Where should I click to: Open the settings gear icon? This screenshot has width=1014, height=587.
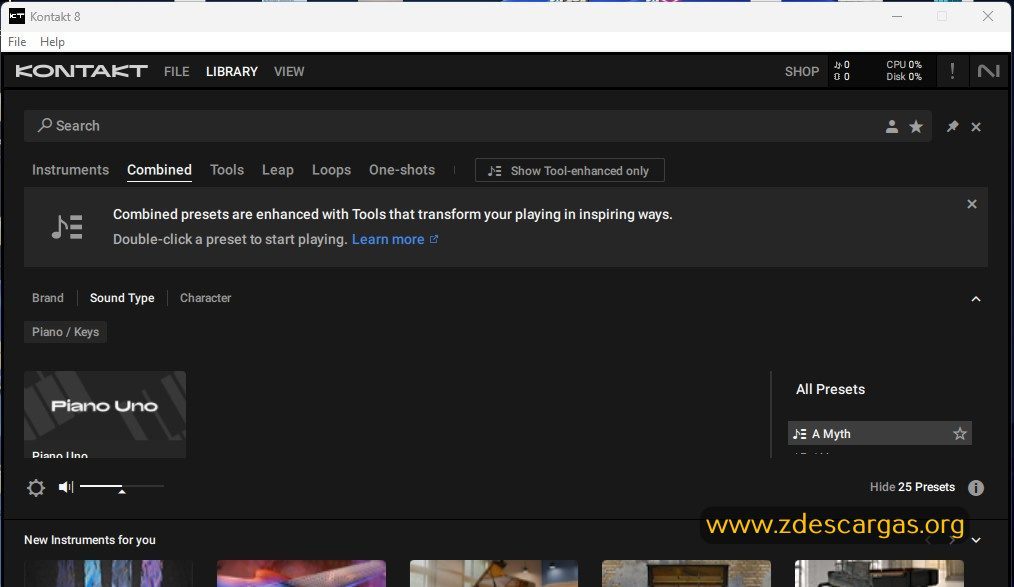36,487
